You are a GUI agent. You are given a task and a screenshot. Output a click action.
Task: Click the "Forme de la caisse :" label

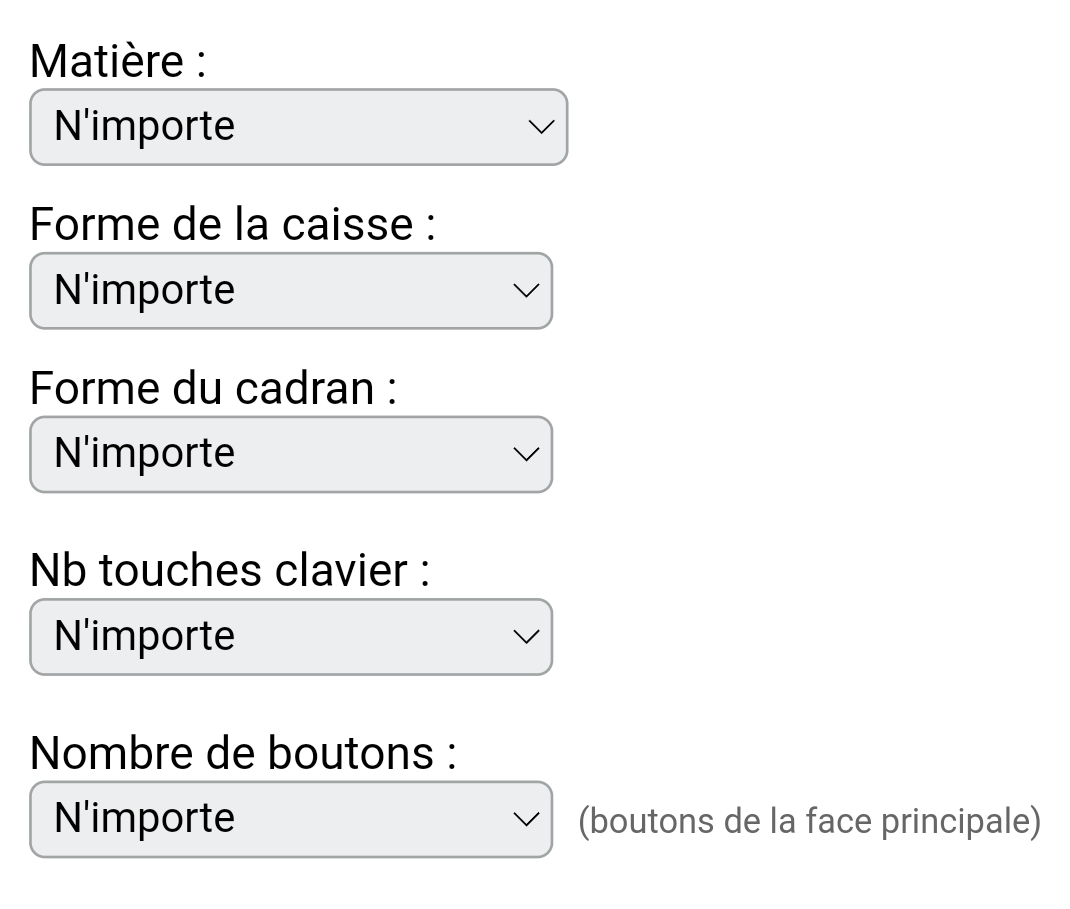tap(232, 224)
